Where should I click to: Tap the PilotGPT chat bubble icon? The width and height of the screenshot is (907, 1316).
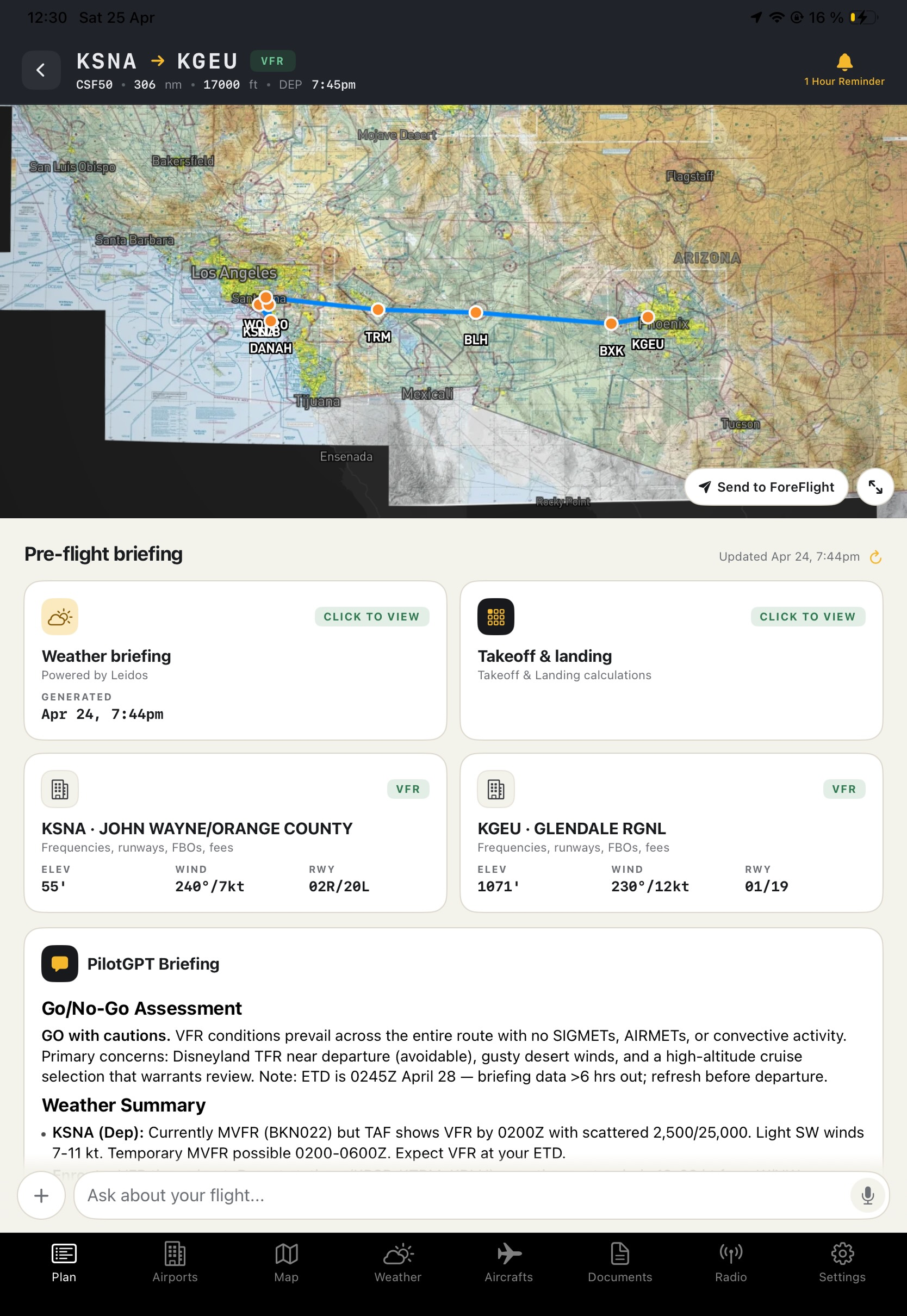click(60, 964)
